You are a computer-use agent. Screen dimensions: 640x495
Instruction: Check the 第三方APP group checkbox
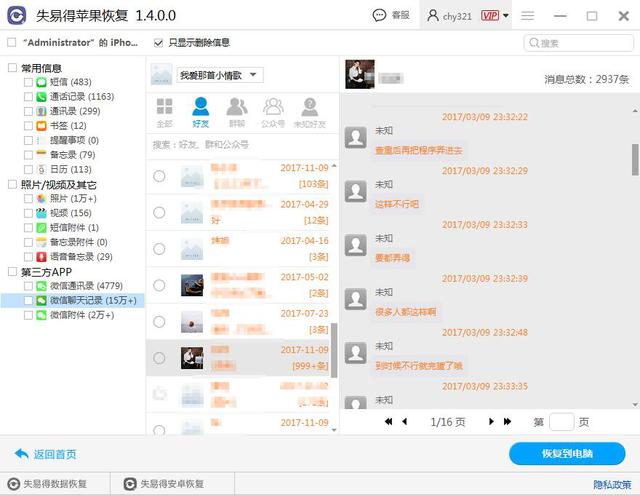pyautogui.click(x=12, y=271)
